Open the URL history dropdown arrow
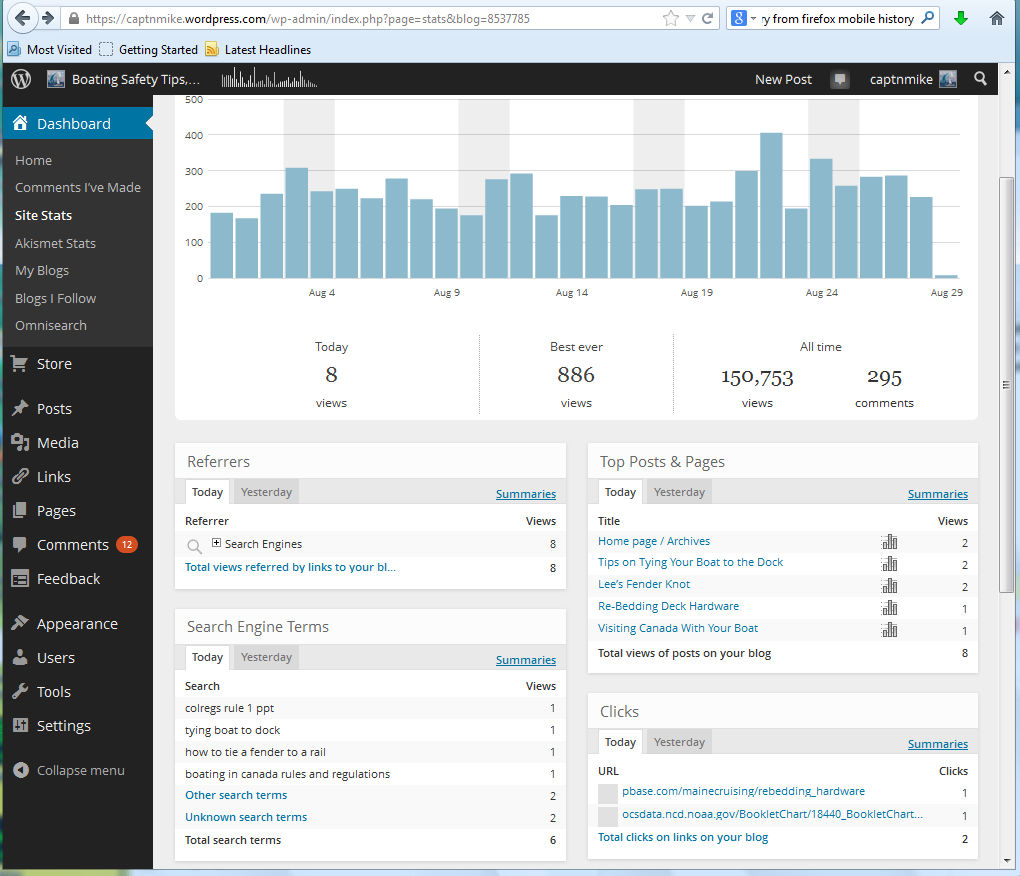Viewport: 1020px width, 876px height. tap(690, 18)
